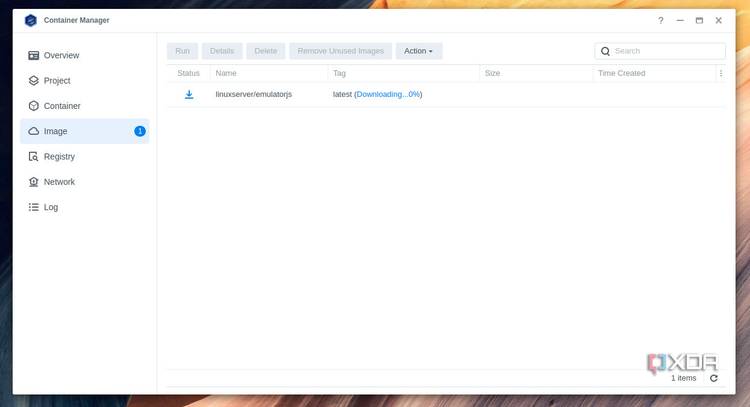Click the Network house icon
750x407 pixels.
point(33,182)
